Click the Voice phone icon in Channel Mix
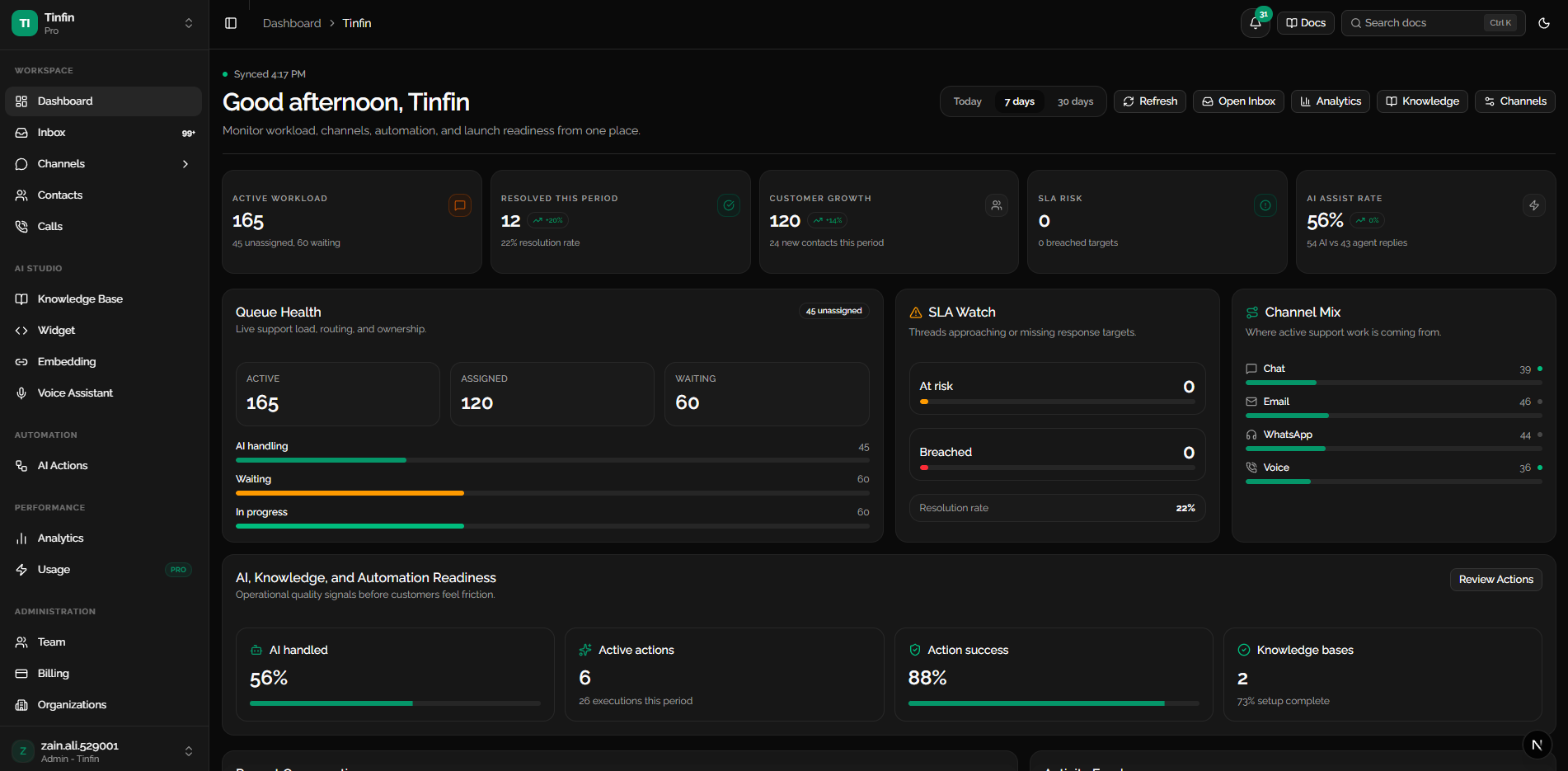 1251,468
